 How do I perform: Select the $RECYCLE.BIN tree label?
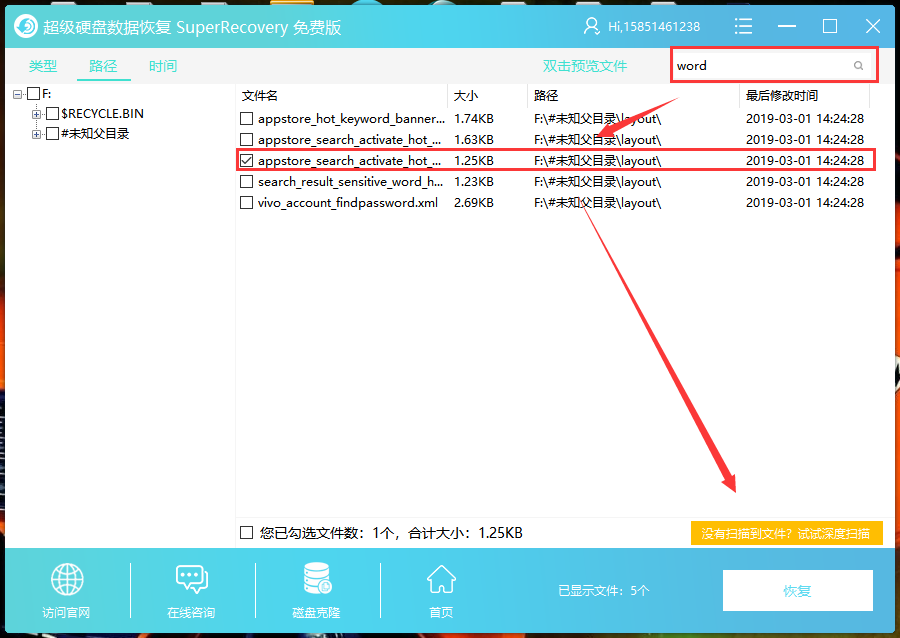pyautogui.click(x=102, y=114)
